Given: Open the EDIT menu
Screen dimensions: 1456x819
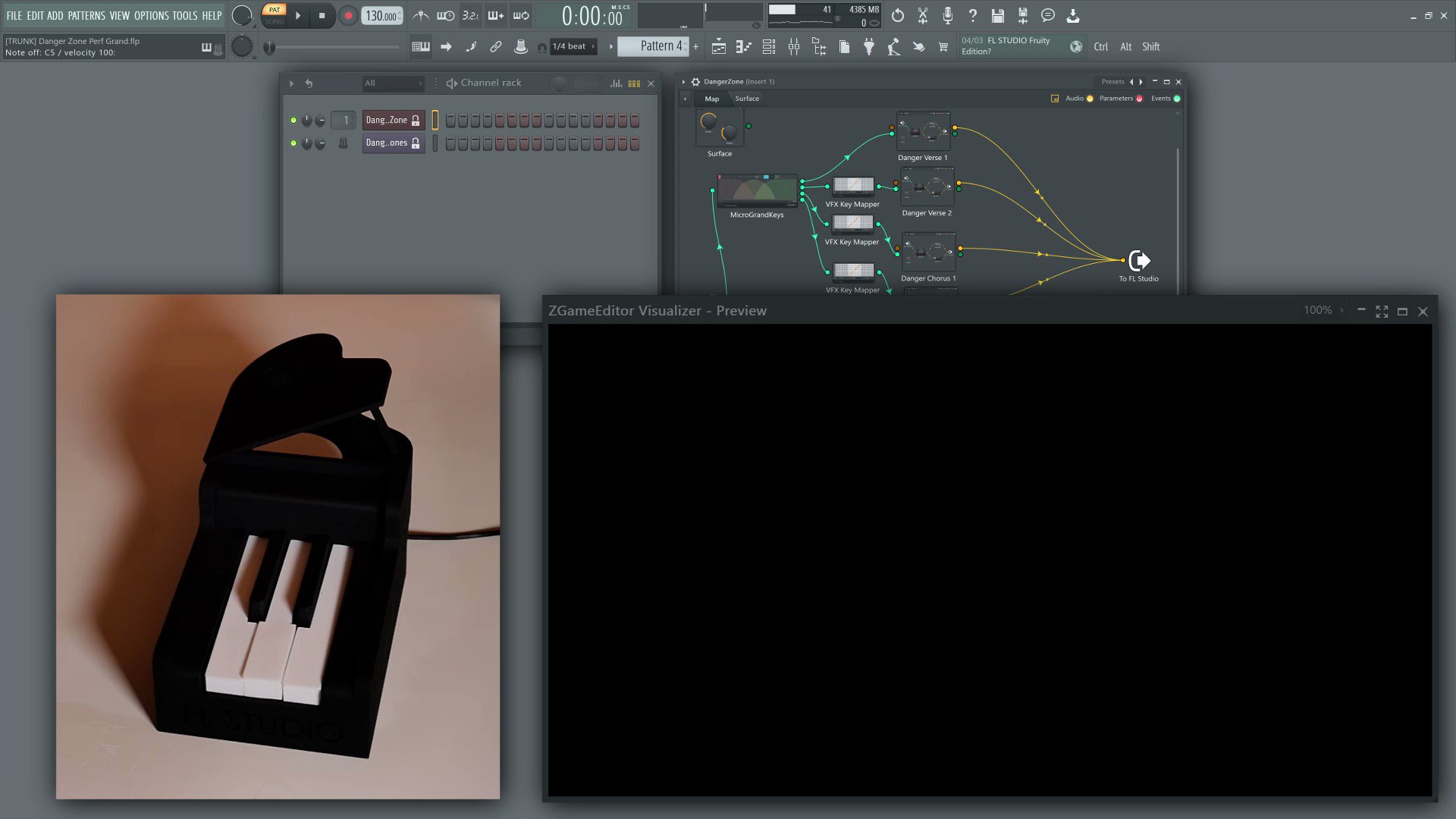Looking at the screenshot, I should (x=35, y=15).
